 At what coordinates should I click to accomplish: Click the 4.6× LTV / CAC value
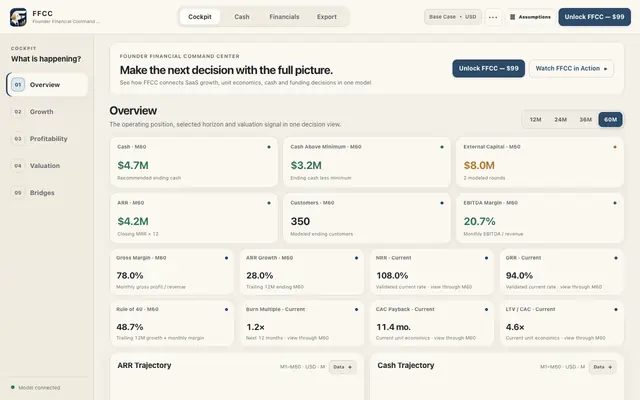coord(515,327)
